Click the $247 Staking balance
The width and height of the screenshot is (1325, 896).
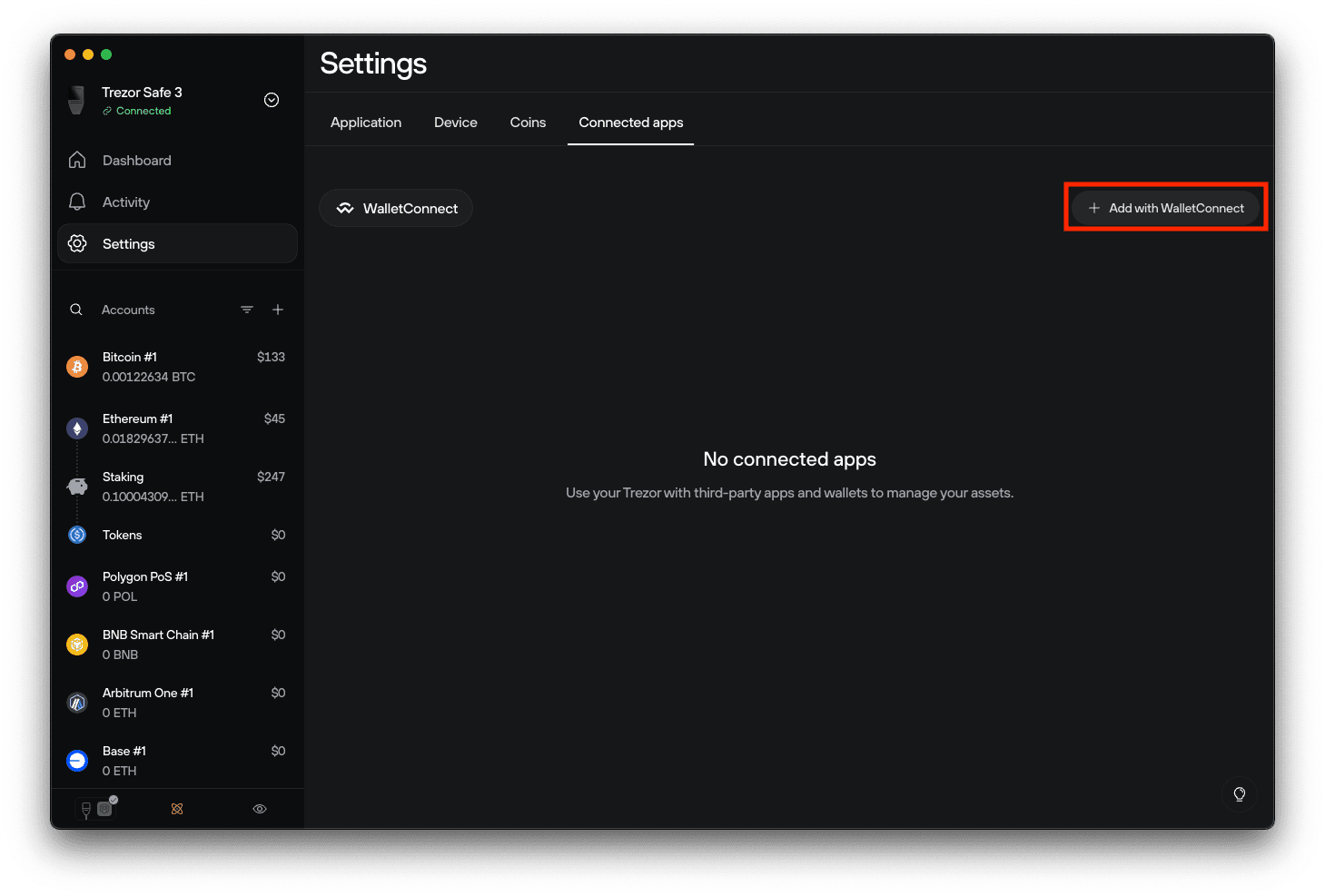pos(271,477)
